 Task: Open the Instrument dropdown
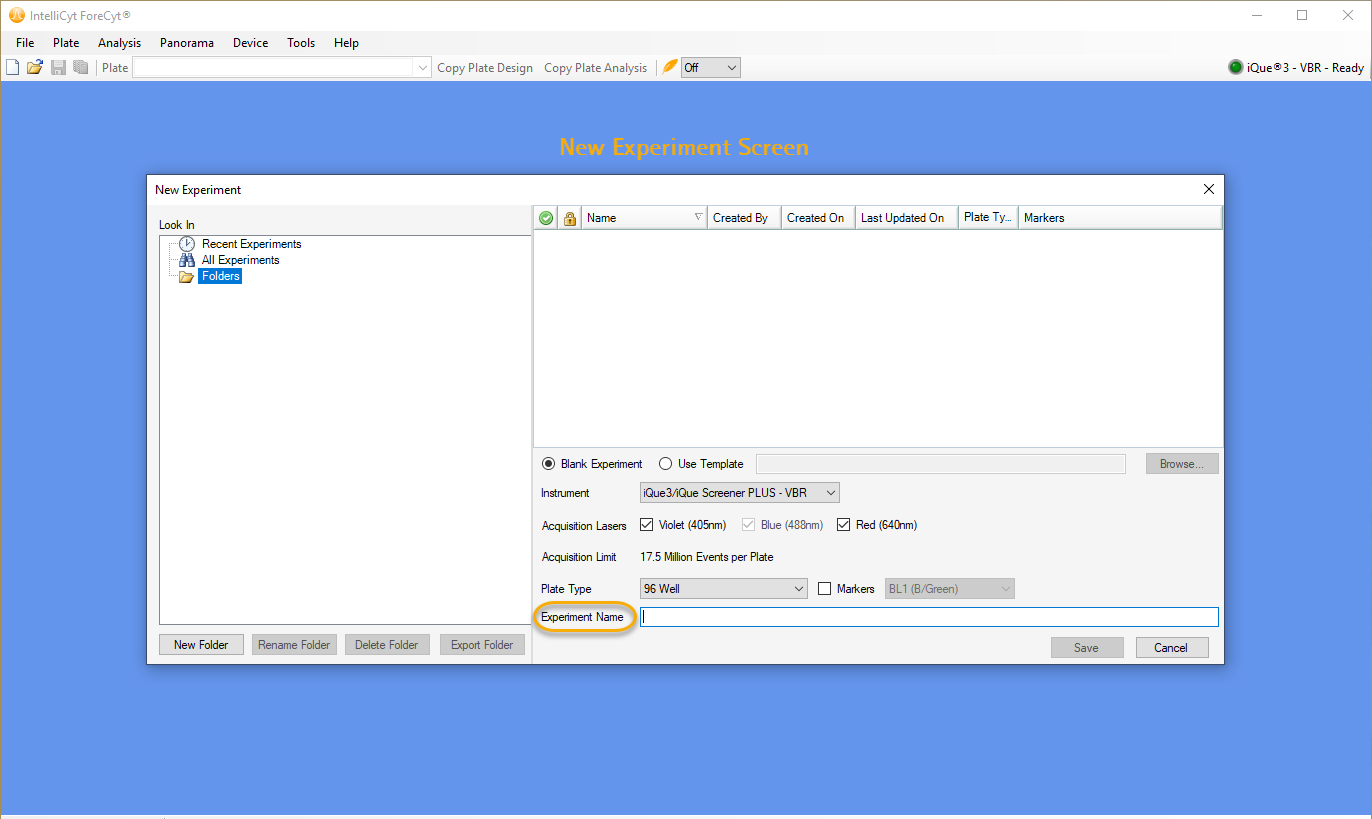click(739, 493)
